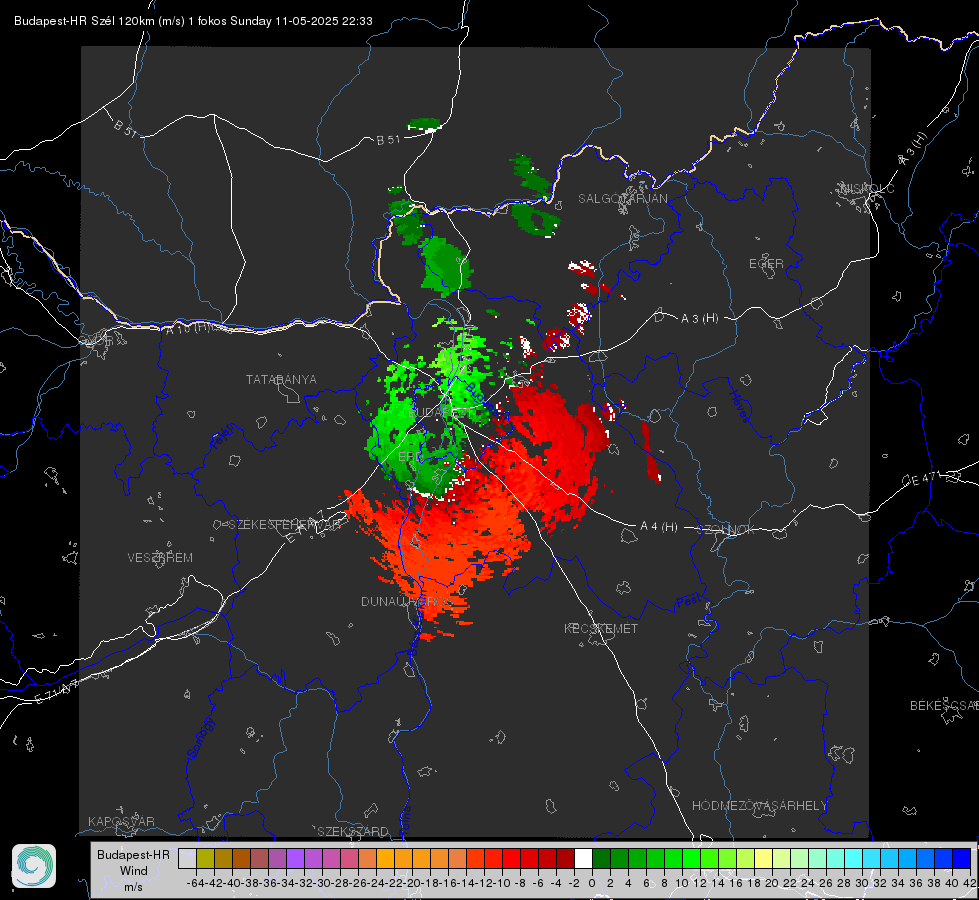Pick the dark blue swatch between 40 and 42
979x900 pixels.
point(961,858)
